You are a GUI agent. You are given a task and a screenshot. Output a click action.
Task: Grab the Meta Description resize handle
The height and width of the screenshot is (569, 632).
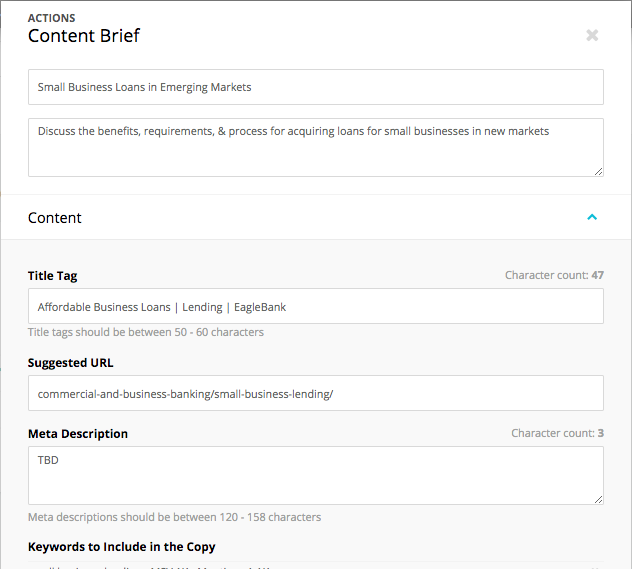tap(599, 500)
